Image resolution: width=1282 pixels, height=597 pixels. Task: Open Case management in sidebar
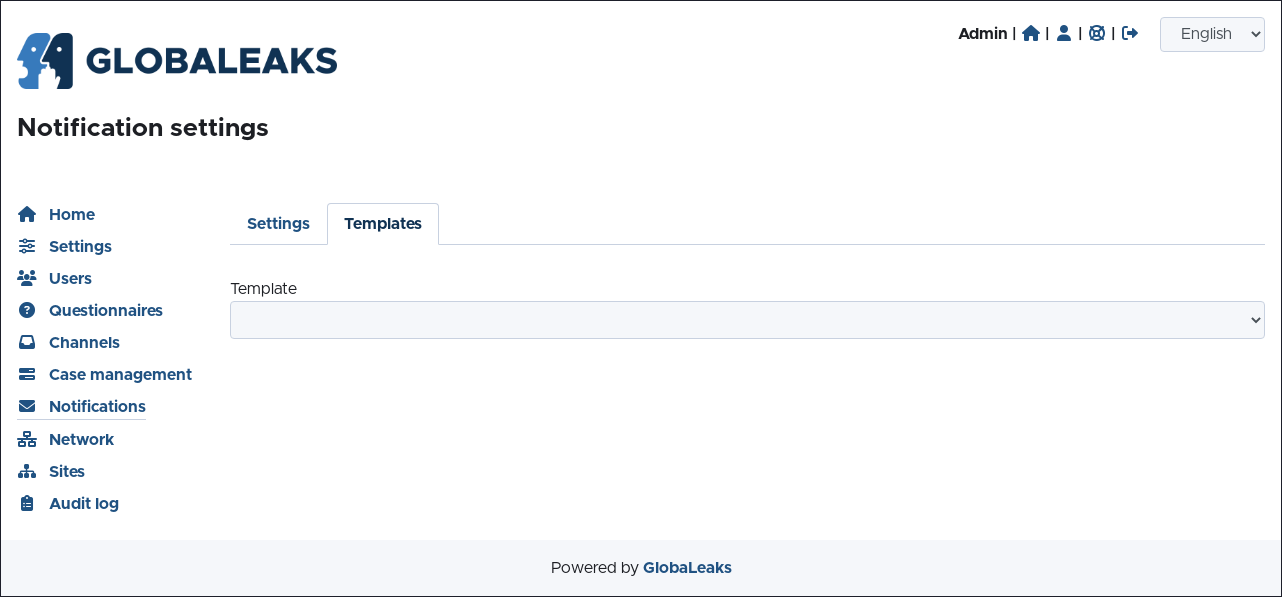point(120,374)
